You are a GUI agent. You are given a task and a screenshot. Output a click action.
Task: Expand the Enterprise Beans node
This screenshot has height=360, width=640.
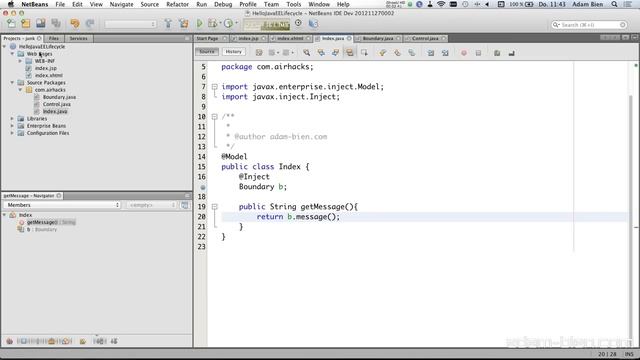12,126
